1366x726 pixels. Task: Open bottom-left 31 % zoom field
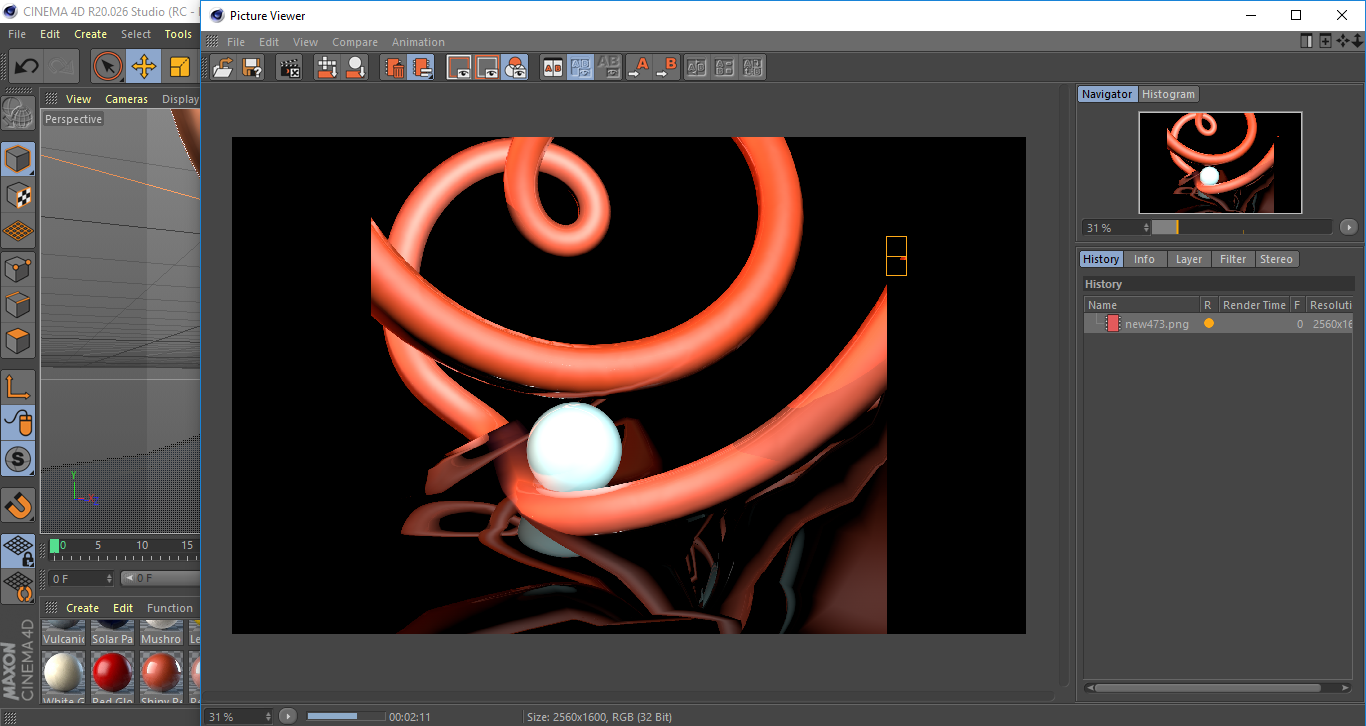238,717
